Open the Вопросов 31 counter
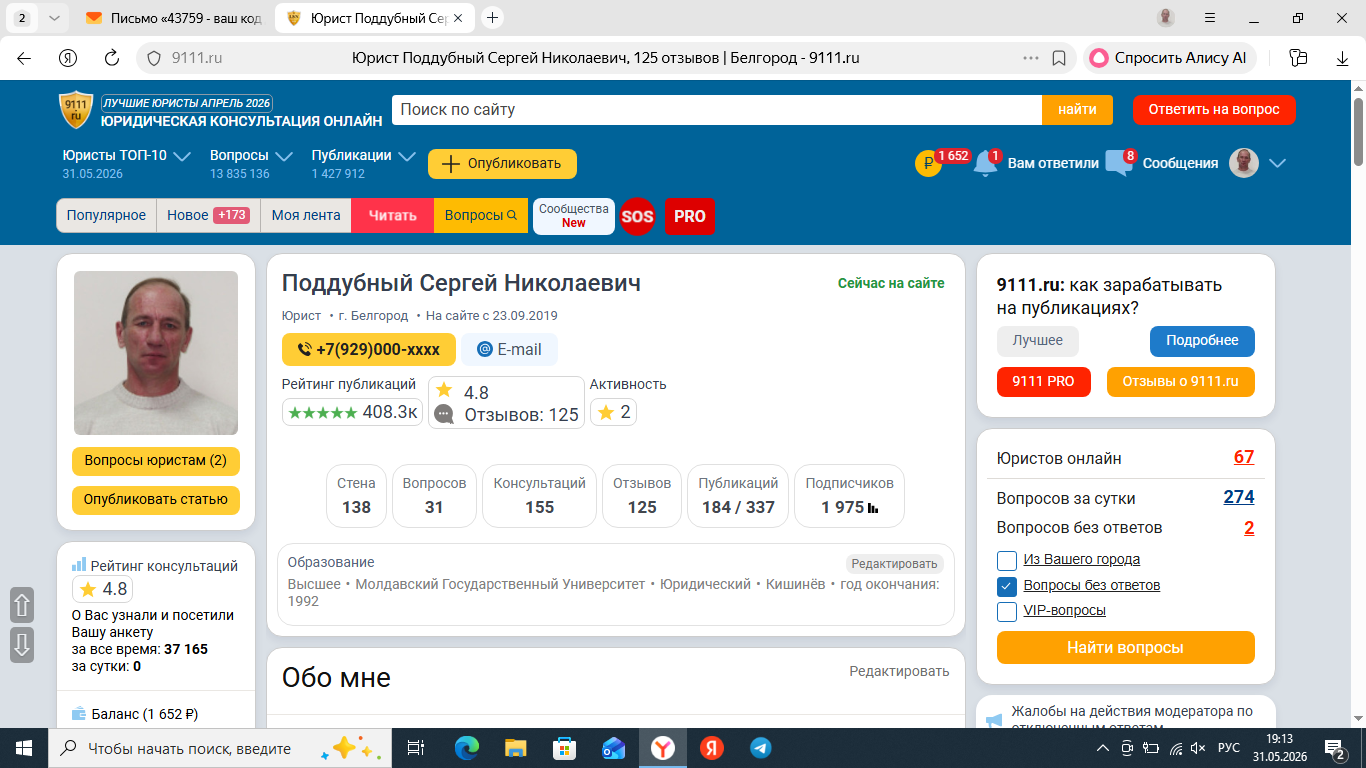This screenshot has width=1366, height=768. 434,495
